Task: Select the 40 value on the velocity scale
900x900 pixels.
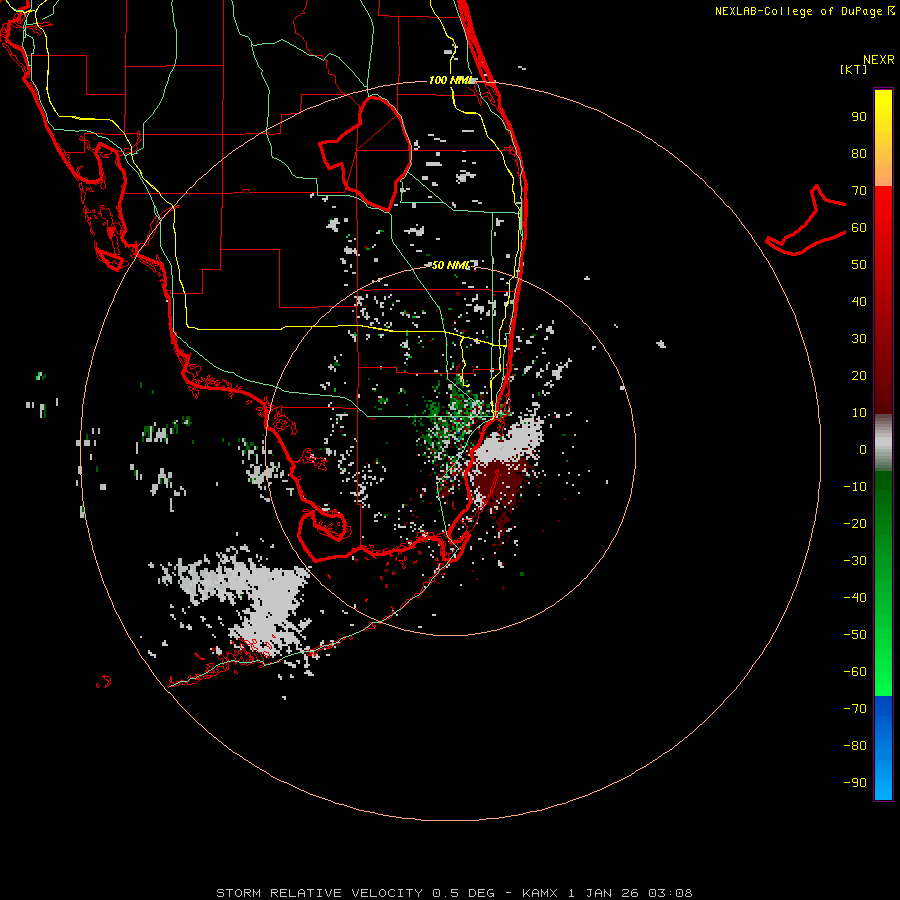Action: click(x=859, y=302)
